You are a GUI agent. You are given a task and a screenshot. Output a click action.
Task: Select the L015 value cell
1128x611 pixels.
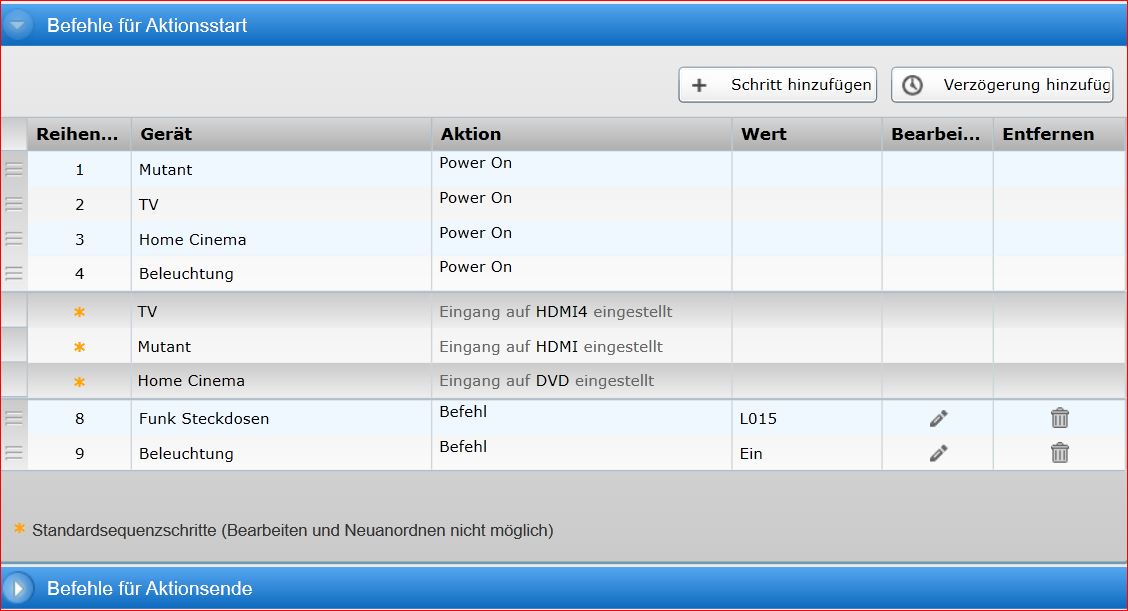(x=806, y=419)
